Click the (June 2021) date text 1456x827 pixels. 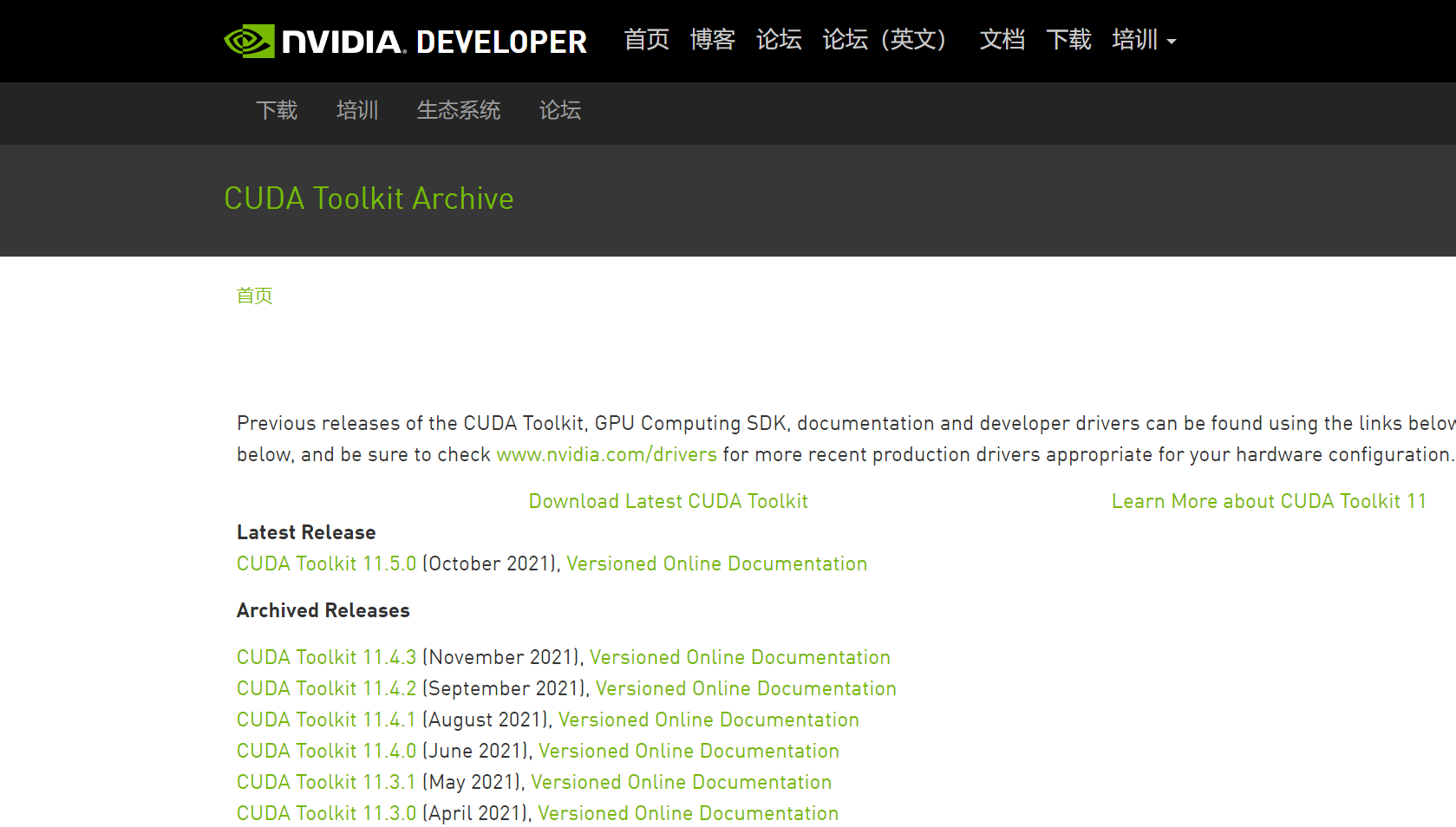(x=476, y=751)
